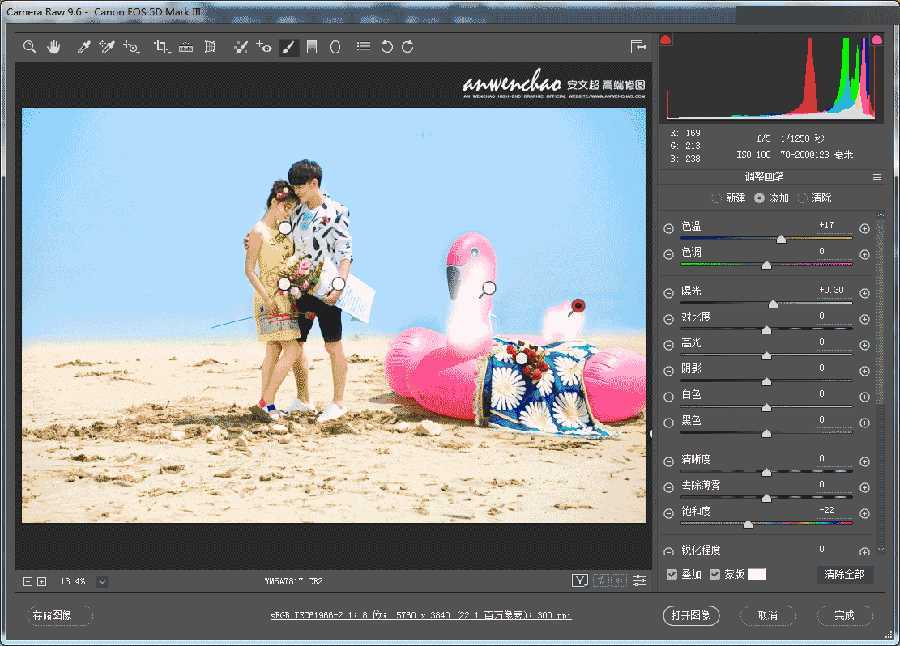Open the zoom level dropdown
900x646 pixels.
tap(103, 580)
